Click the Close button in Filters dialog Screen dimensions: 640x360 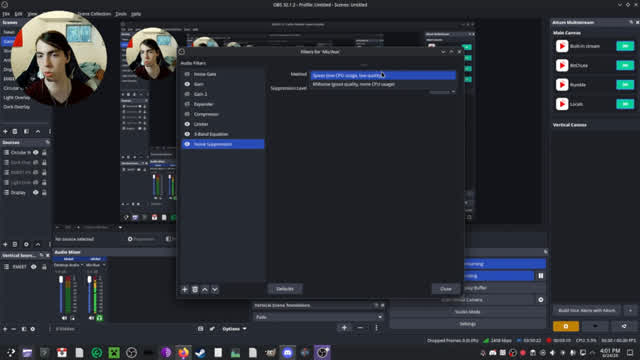tap(446, 289)
